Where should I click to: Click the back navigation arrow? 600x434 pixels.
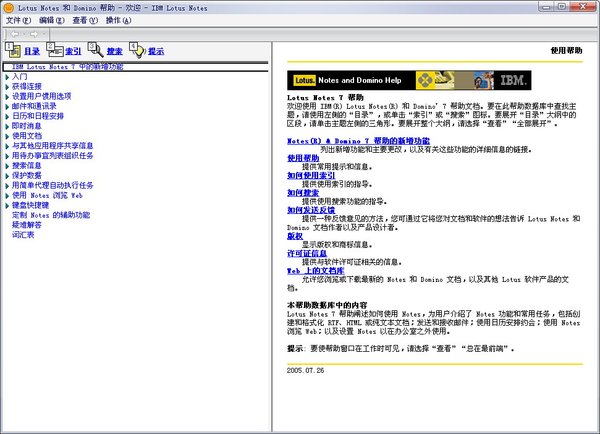[13, 33]
